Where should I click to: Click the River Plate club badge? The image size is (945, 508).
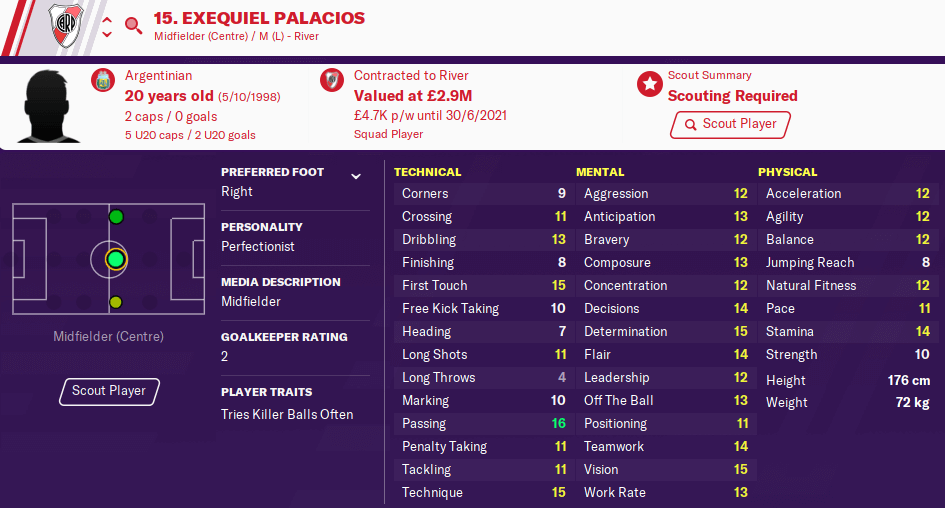(x=66, y=26)
